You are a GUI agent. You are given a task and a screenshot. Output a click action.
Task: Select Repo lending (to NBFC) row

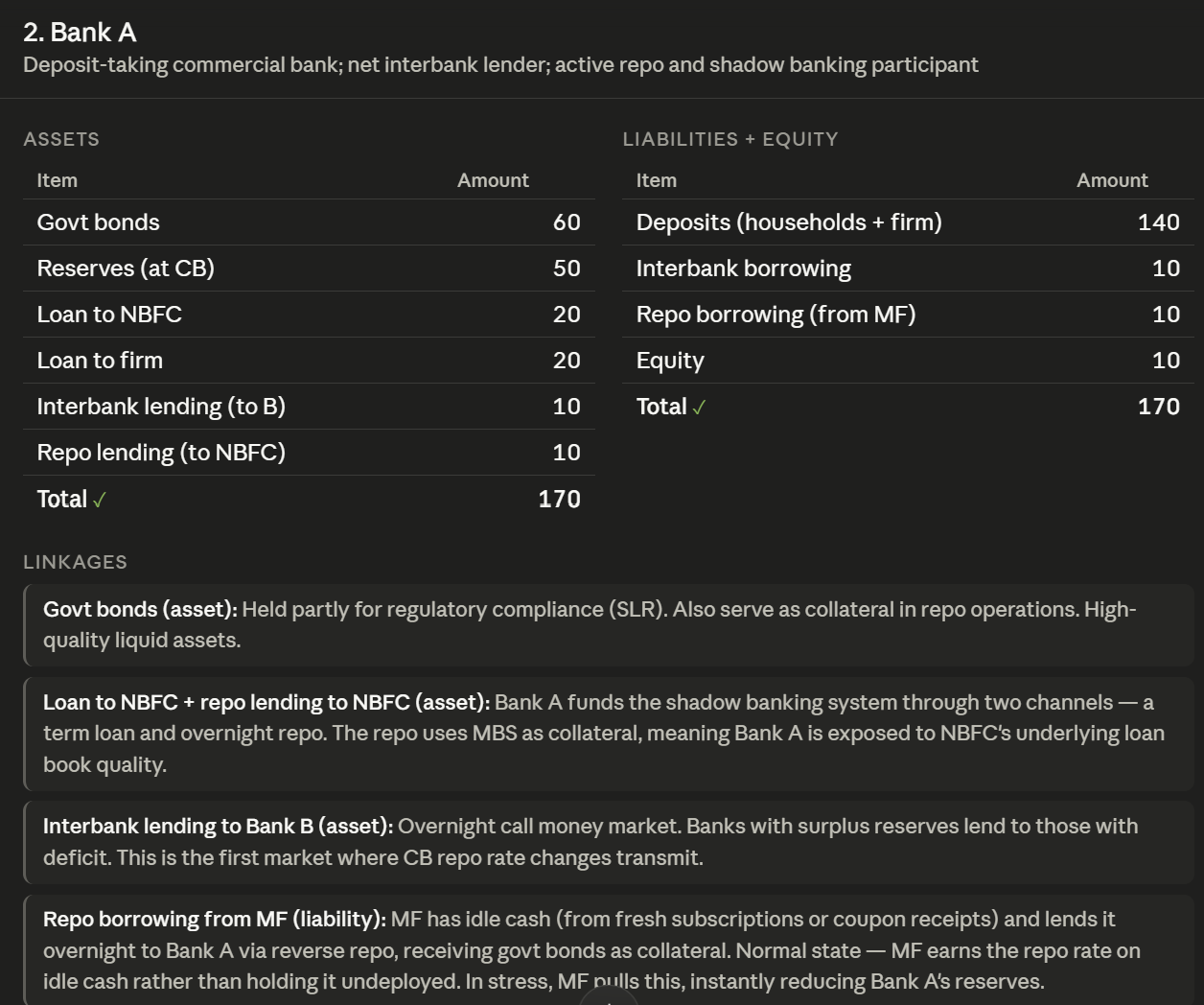[x=309, y=453]
